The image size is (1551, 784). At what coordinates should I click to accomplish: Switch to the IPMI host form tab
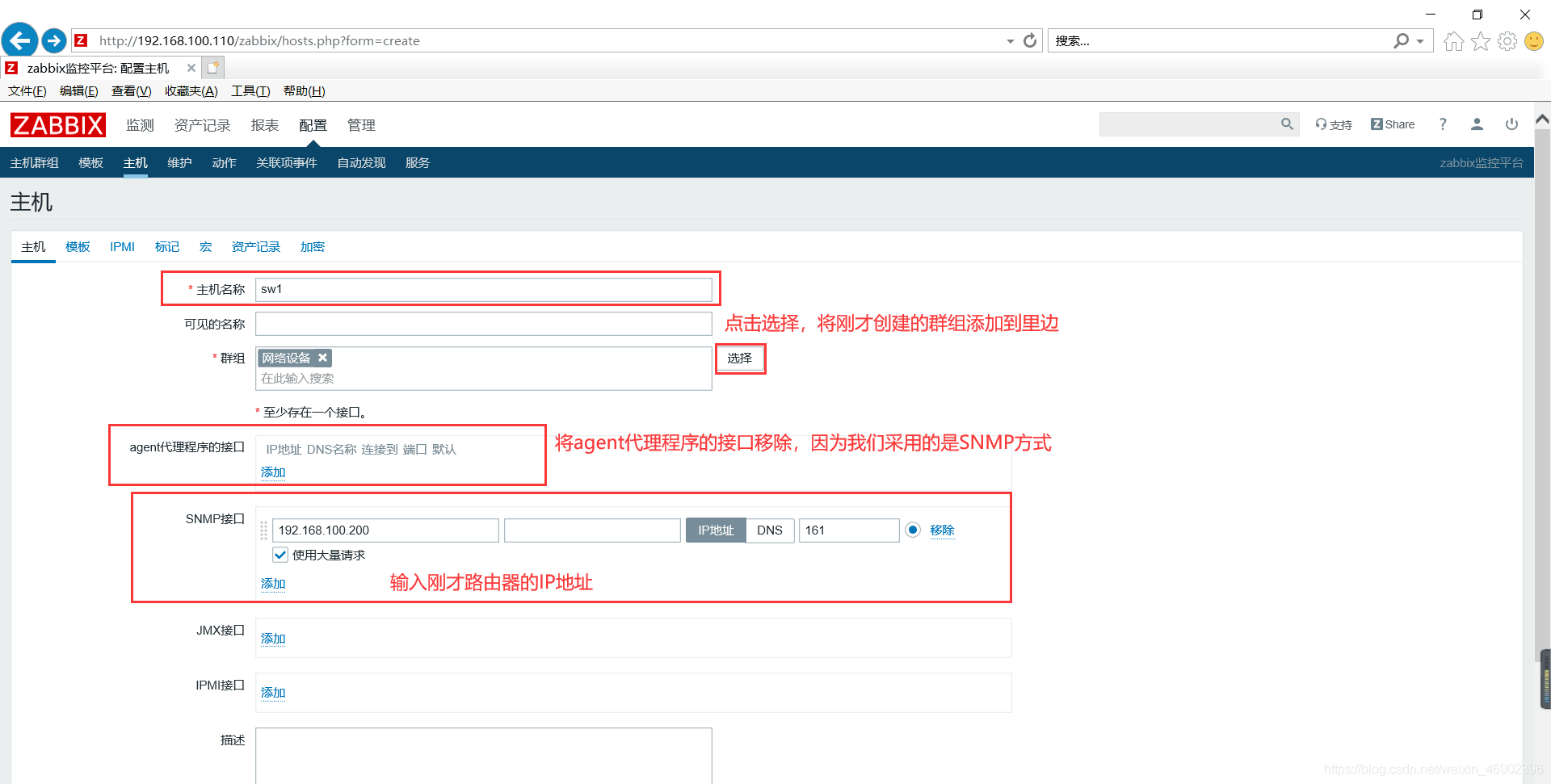tap(122, 246)
